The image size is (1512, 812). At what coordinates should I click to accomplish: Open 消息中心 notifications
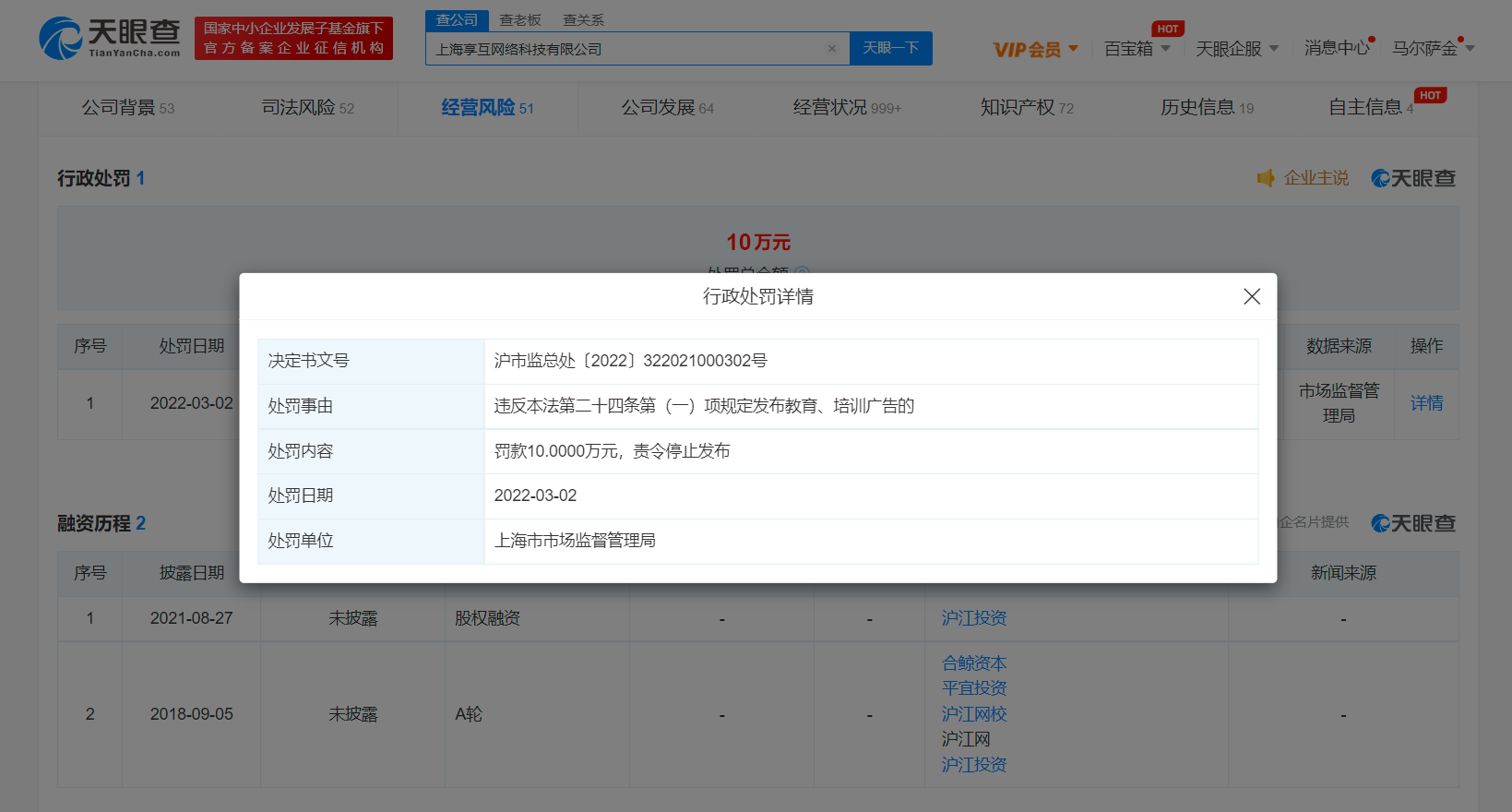1337,48
